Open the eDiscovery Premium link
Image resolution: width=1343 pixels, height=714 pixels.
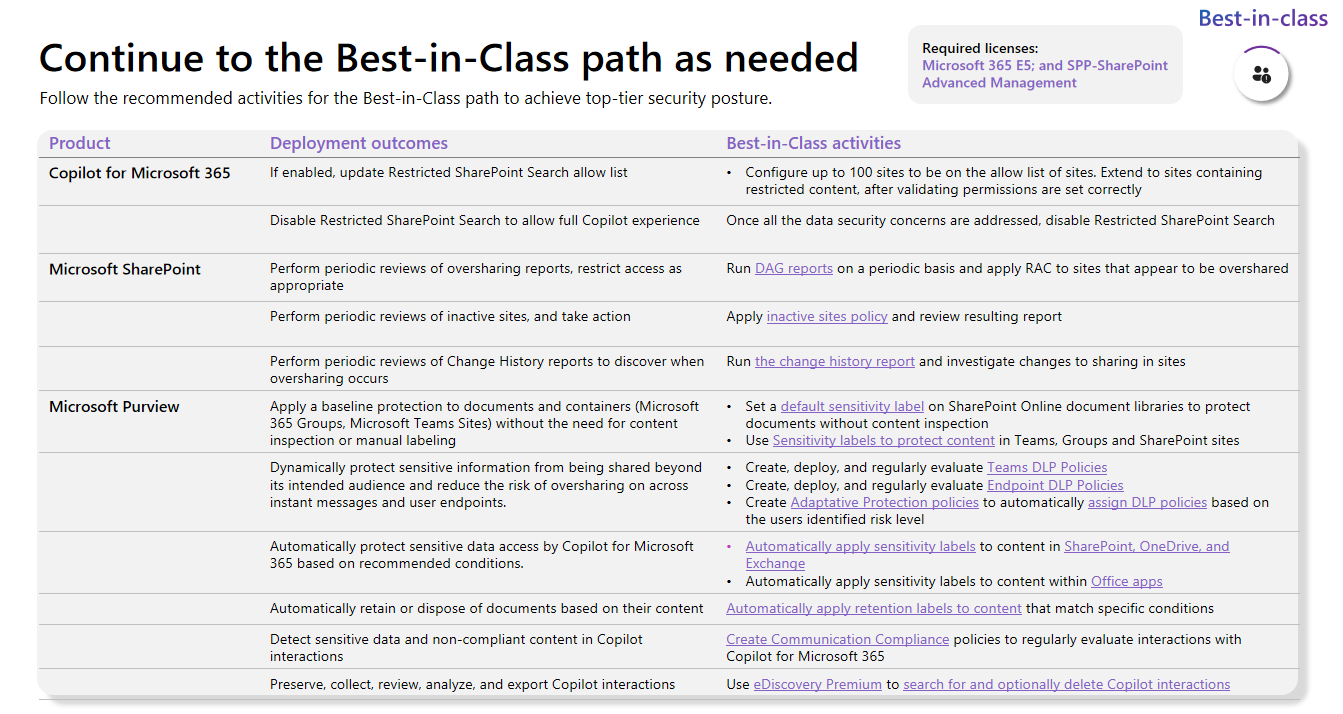[x=818, y=684]
